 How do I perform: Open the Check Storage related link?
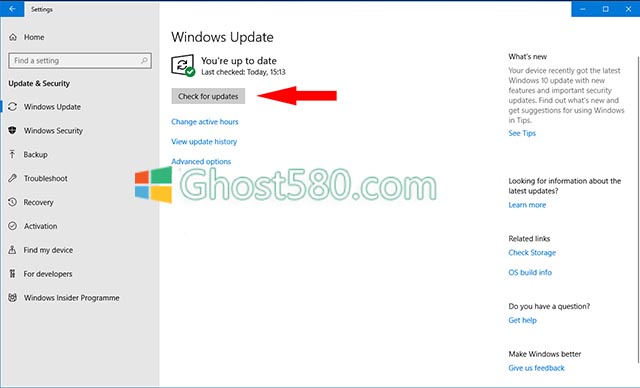click(x=532, y=253)
